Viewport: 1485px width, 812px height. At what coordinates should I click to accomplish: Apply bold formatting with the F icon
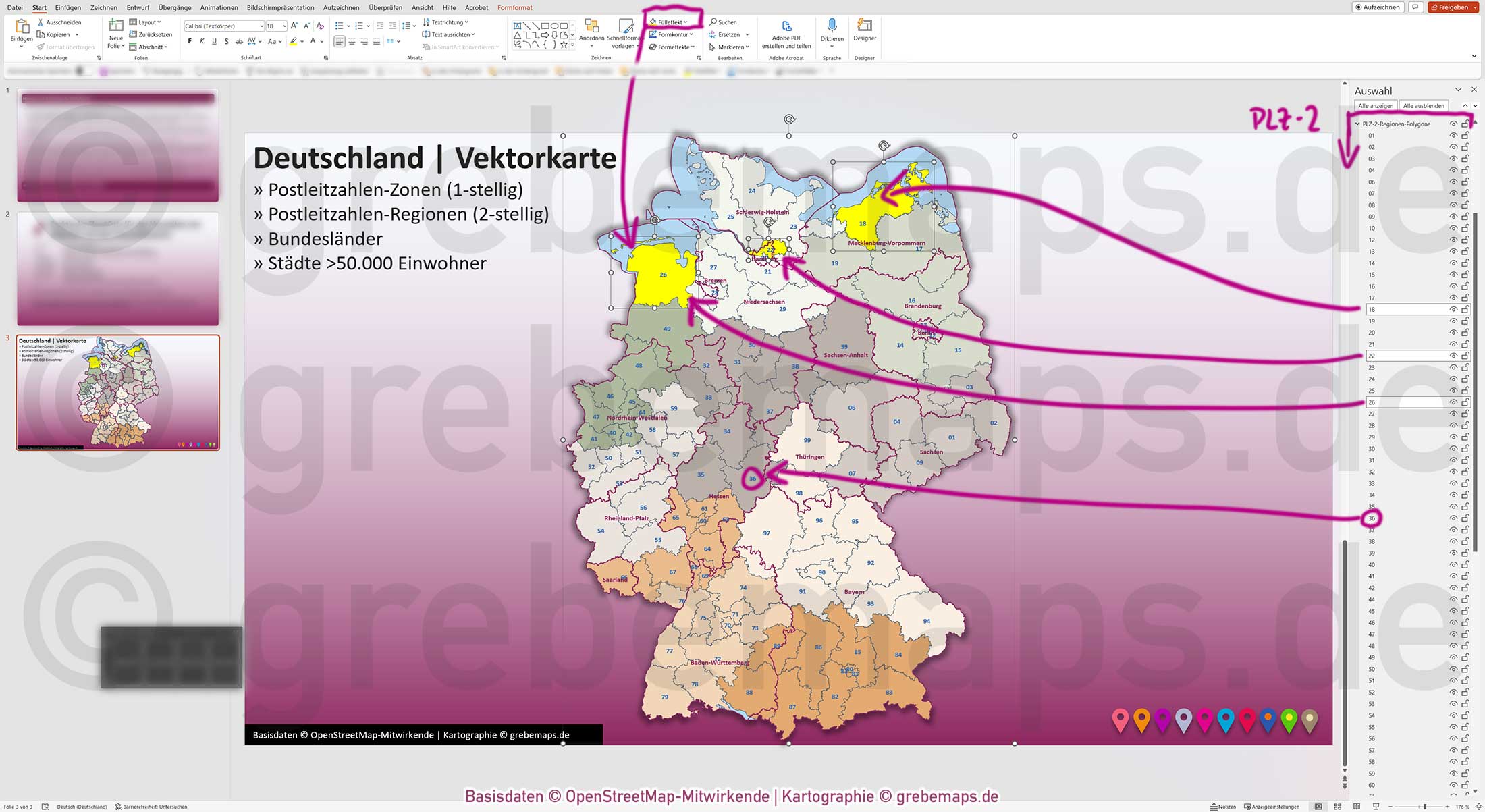tap(189, 40)
